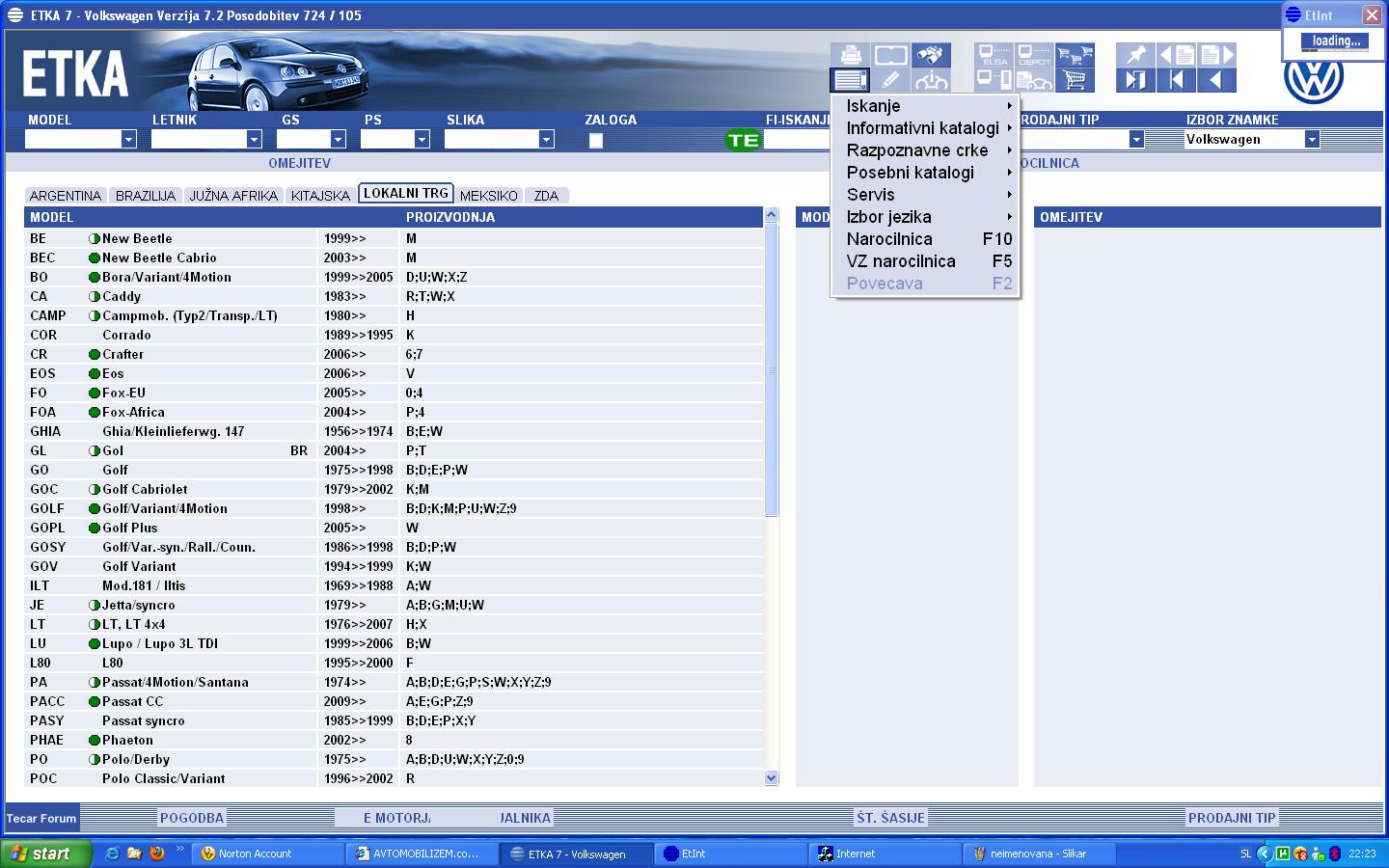Select the Passat CC model row
This screenshot has width=1389, height=868.
point(395,701)
